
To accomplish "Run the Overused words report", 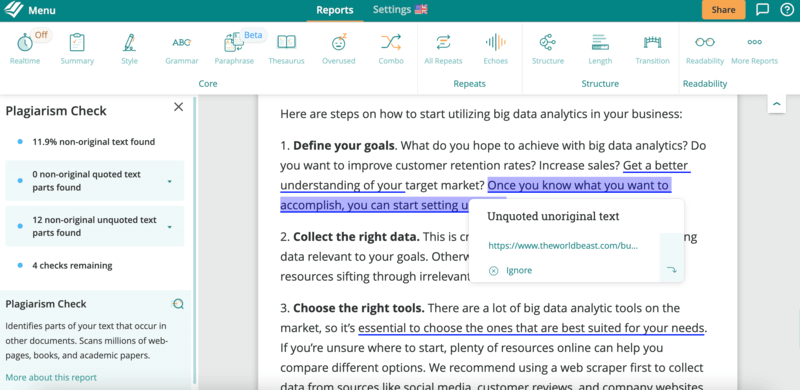I will point(338,49).
